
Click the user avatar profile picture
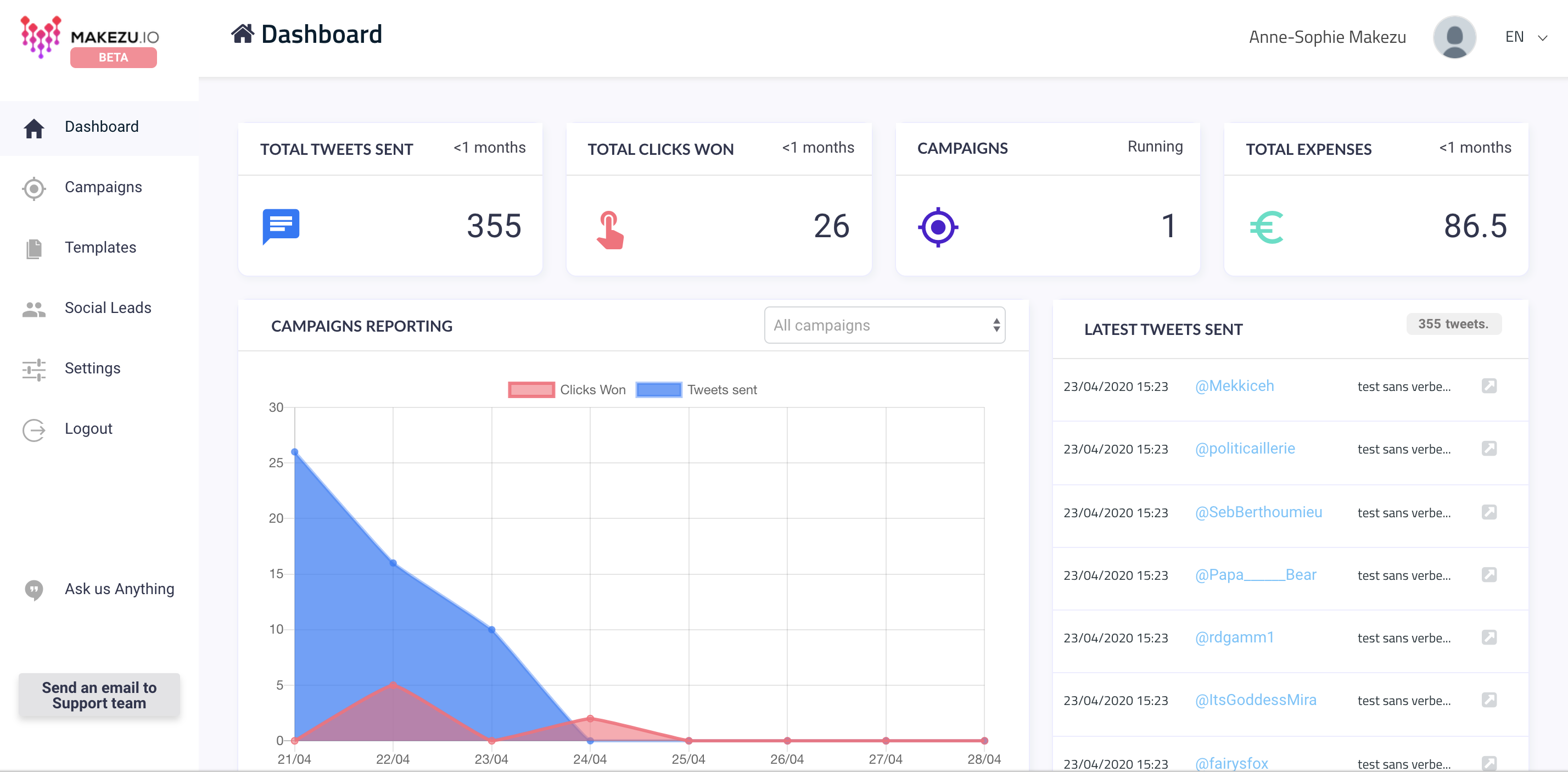pos(1454,37)
